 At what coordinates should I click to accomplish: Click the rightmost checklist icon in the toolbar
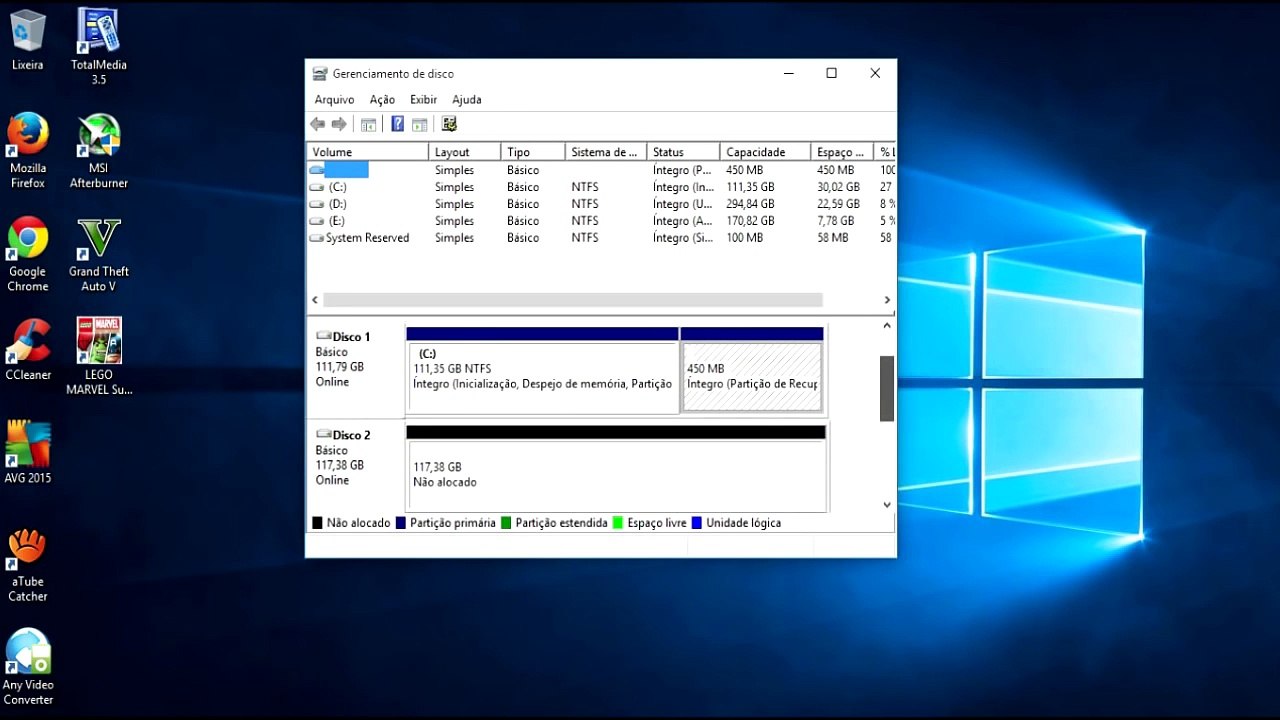click(449, 124)
